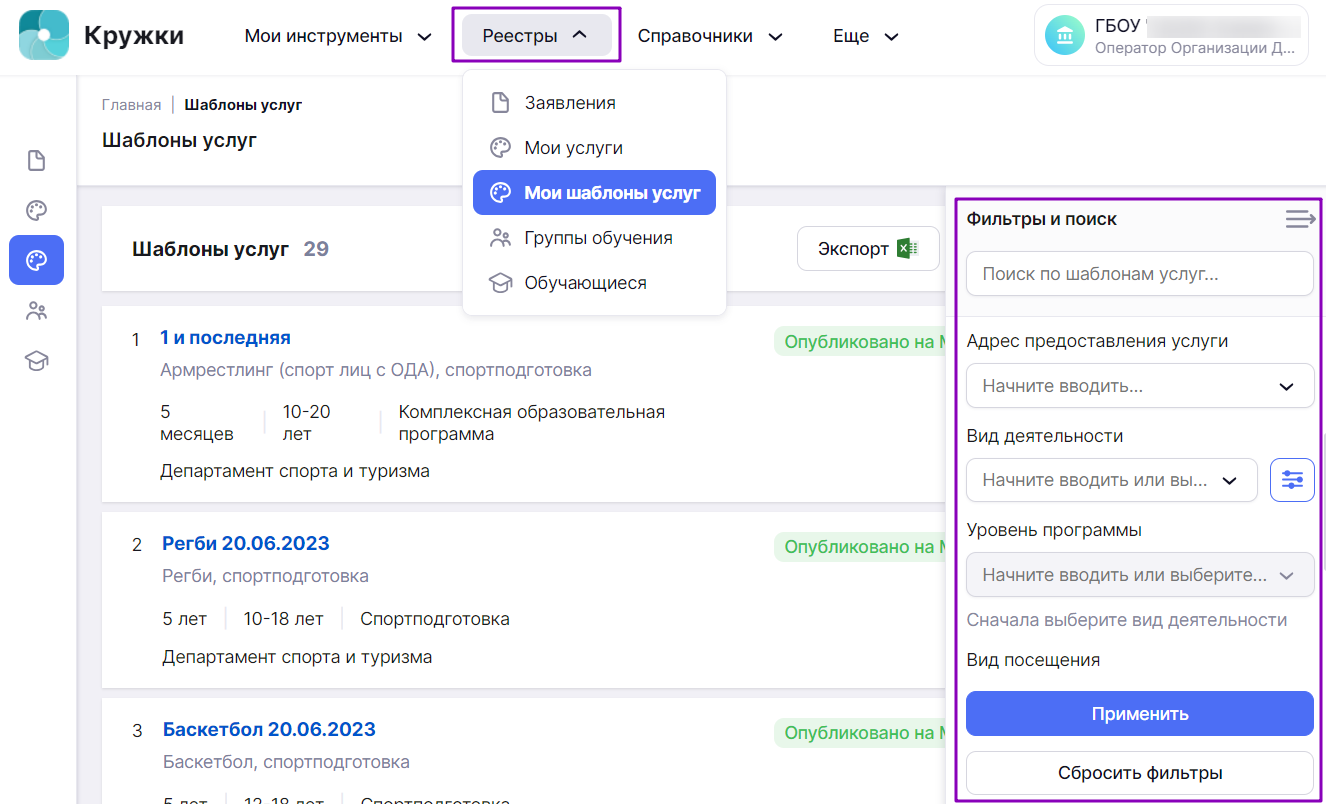The image size is (1326, 804).
Task: Click Опубликовано status badge of Регби row
Action: click(860, 547)
